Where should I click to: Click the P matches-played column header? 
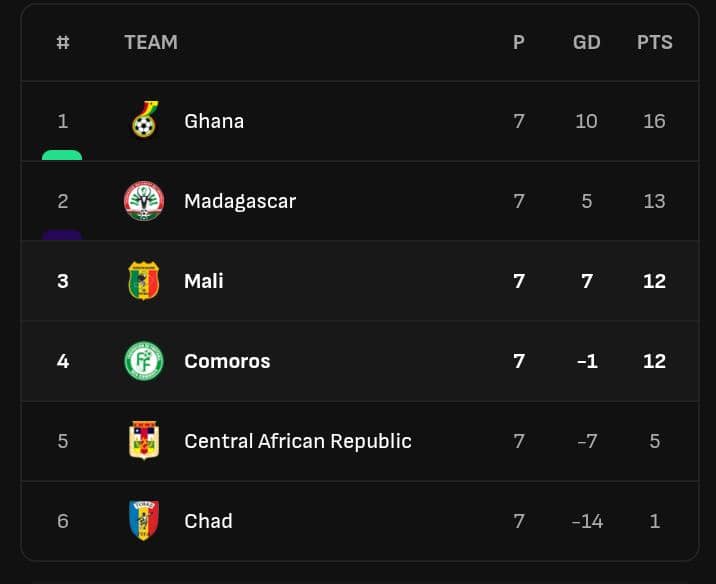tap(518, 42)
